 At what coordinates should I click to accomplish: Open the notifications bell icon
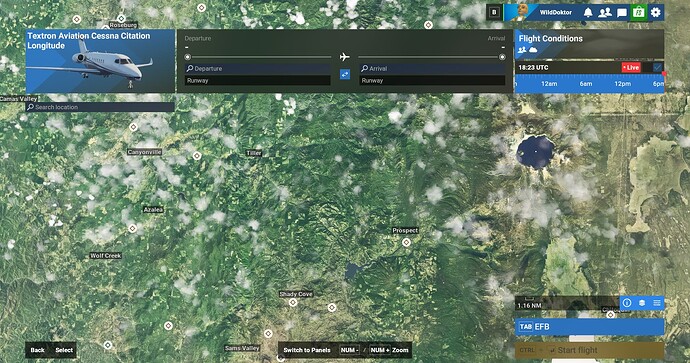pyautogui.click(x=588, y=12)
